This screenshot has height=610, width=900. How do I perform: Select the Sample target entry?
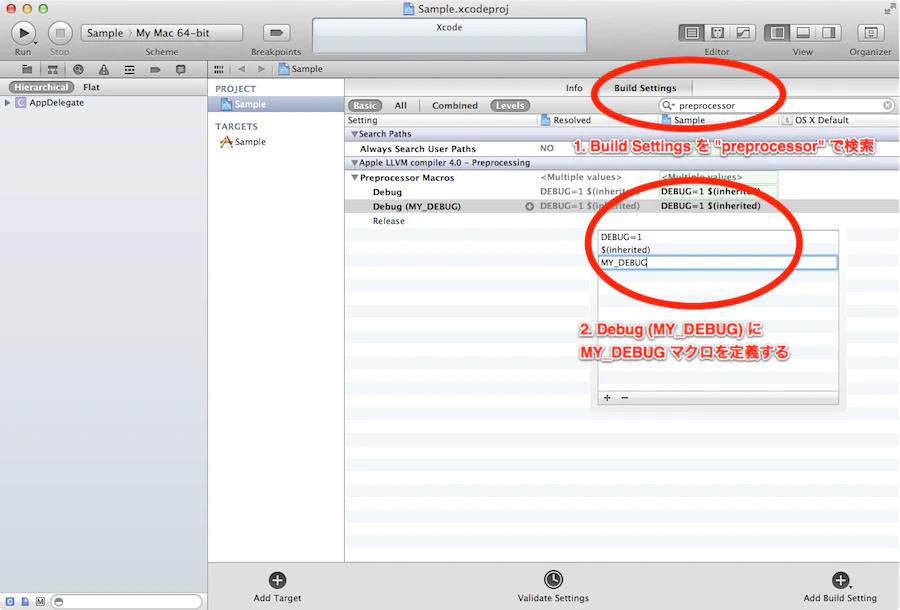(x=243, y=142)
